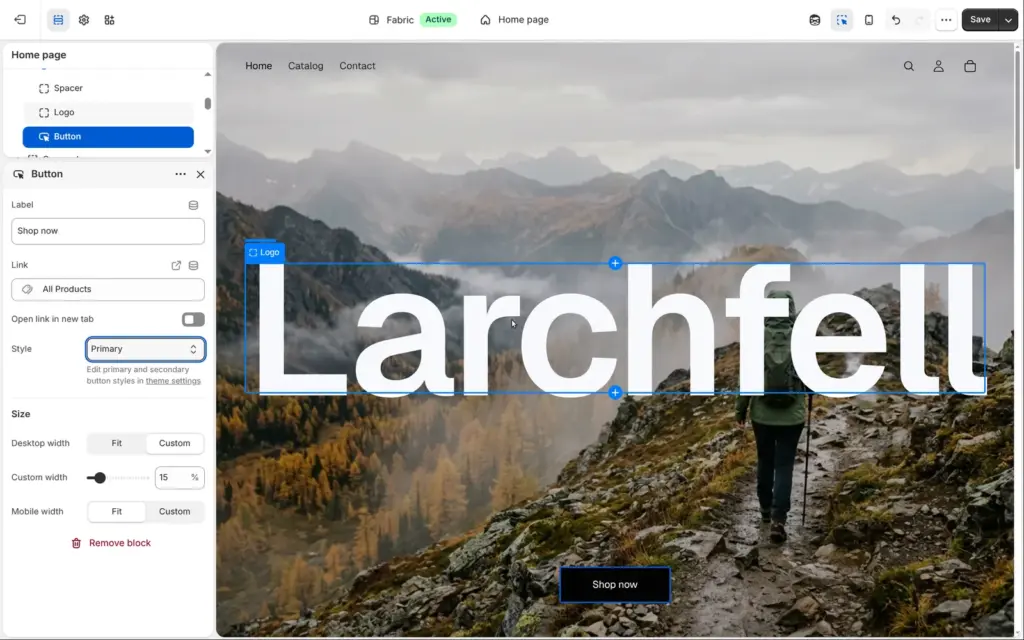Open the Save button dropdown arrow

(1008, 20)
